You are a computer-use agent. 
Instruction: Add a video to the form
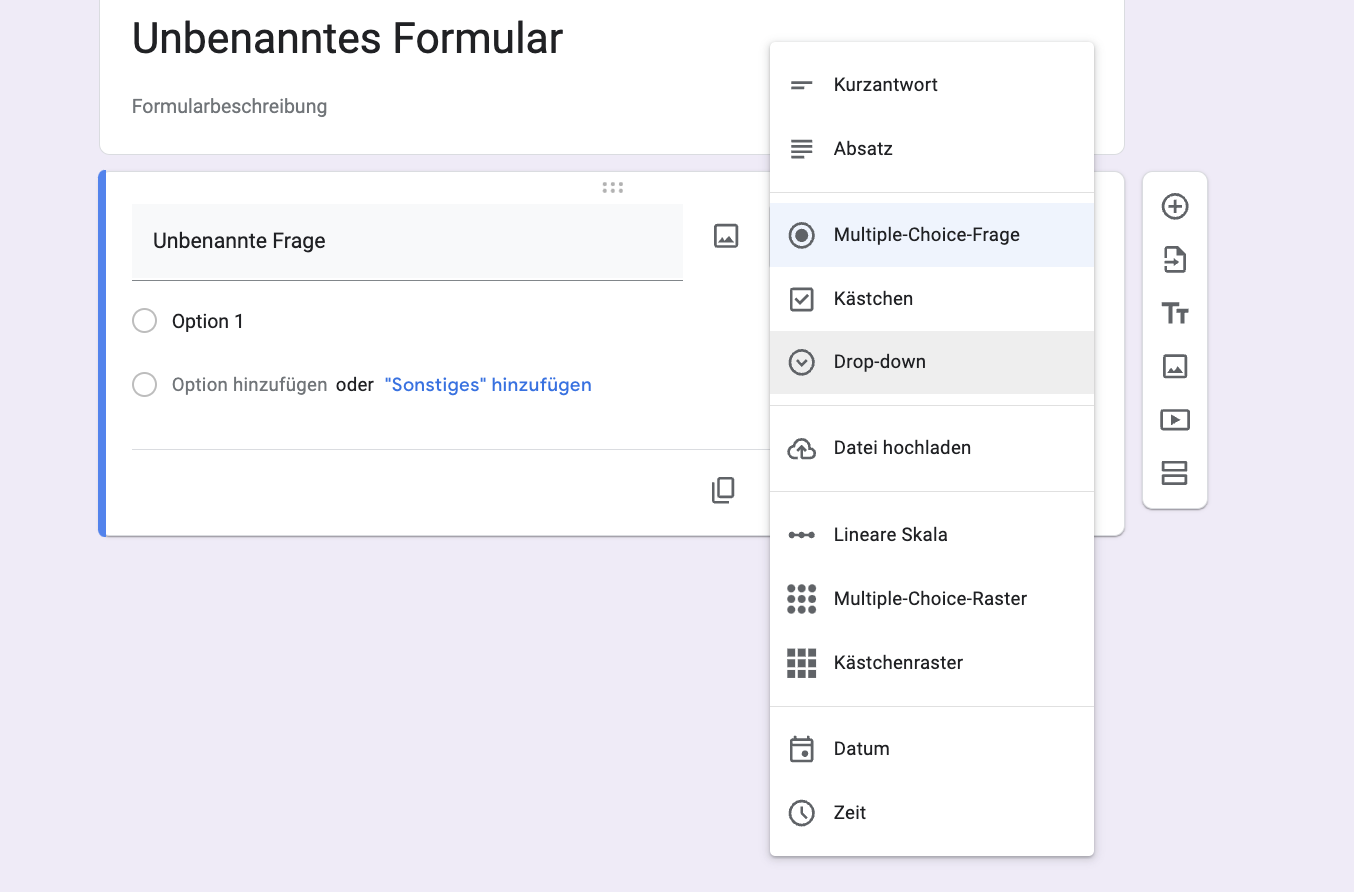pos(1175,420)
